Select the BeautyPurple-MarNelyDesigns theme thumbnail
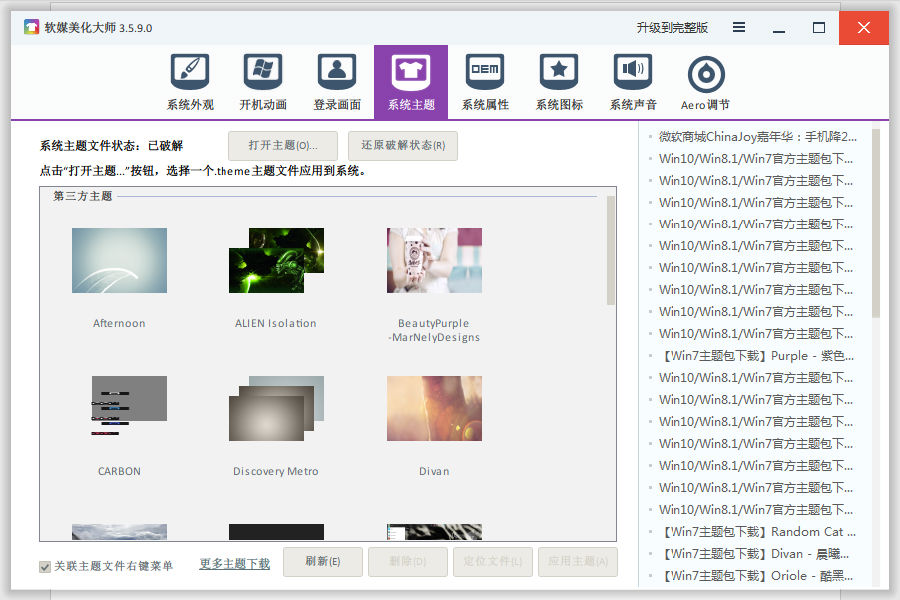 (x=435, y=261)
